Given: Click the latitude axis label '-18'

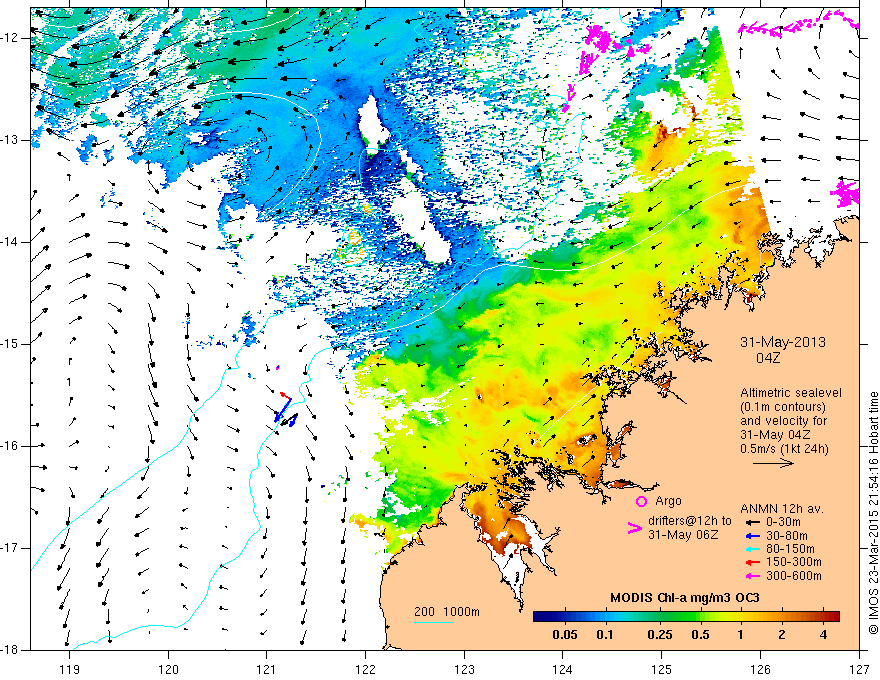Looking at the screenshot, I should [x=11, y=650].
